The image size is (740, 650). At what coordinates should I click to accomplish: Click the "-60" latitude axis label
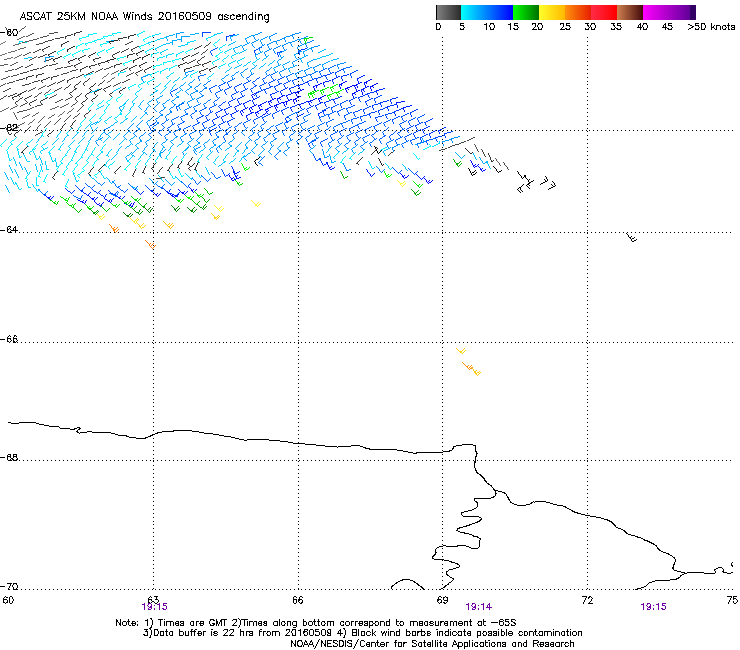9,33
